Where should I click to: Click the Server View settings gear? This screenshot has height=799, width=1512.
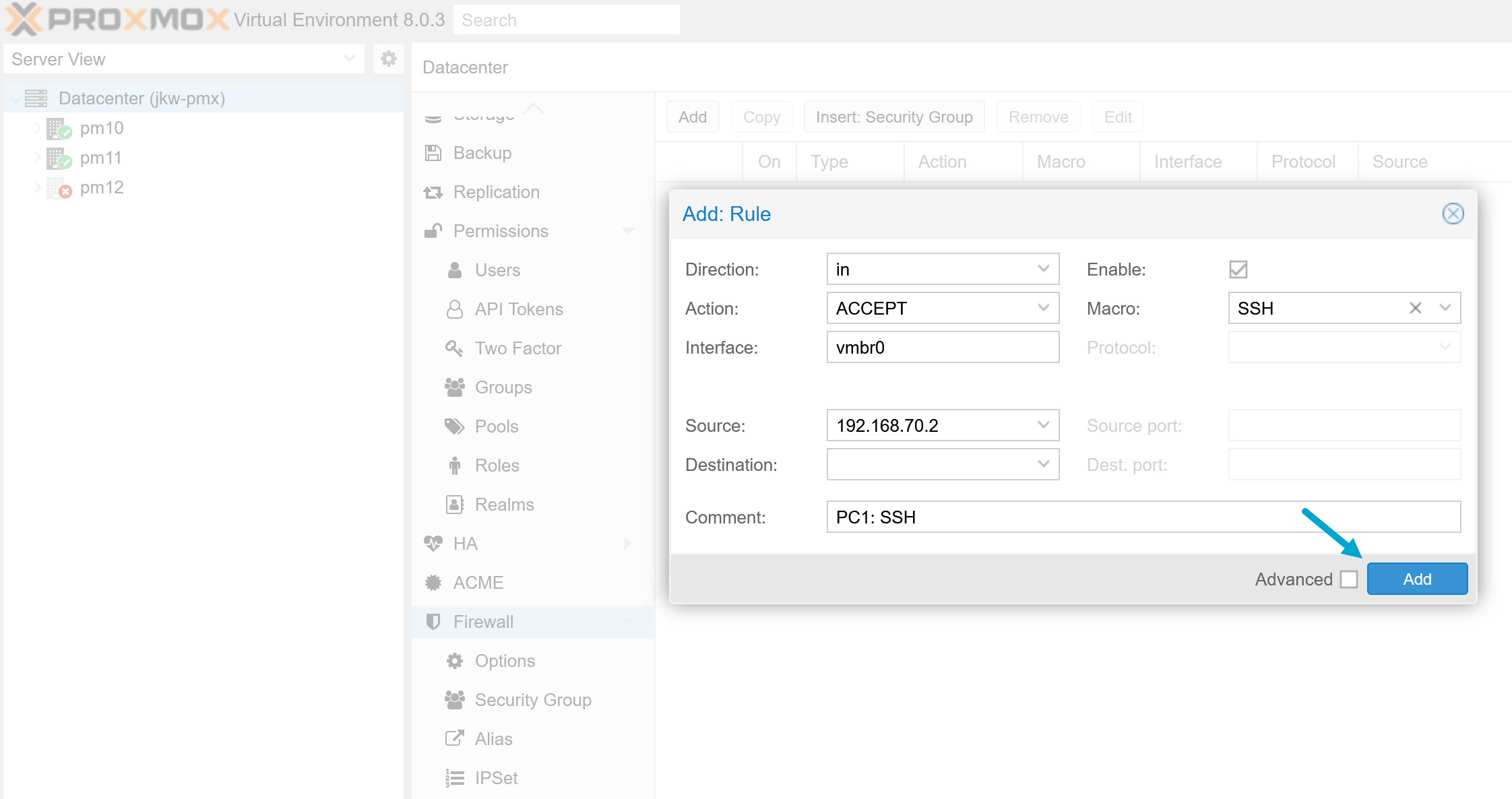pos(388,59)
